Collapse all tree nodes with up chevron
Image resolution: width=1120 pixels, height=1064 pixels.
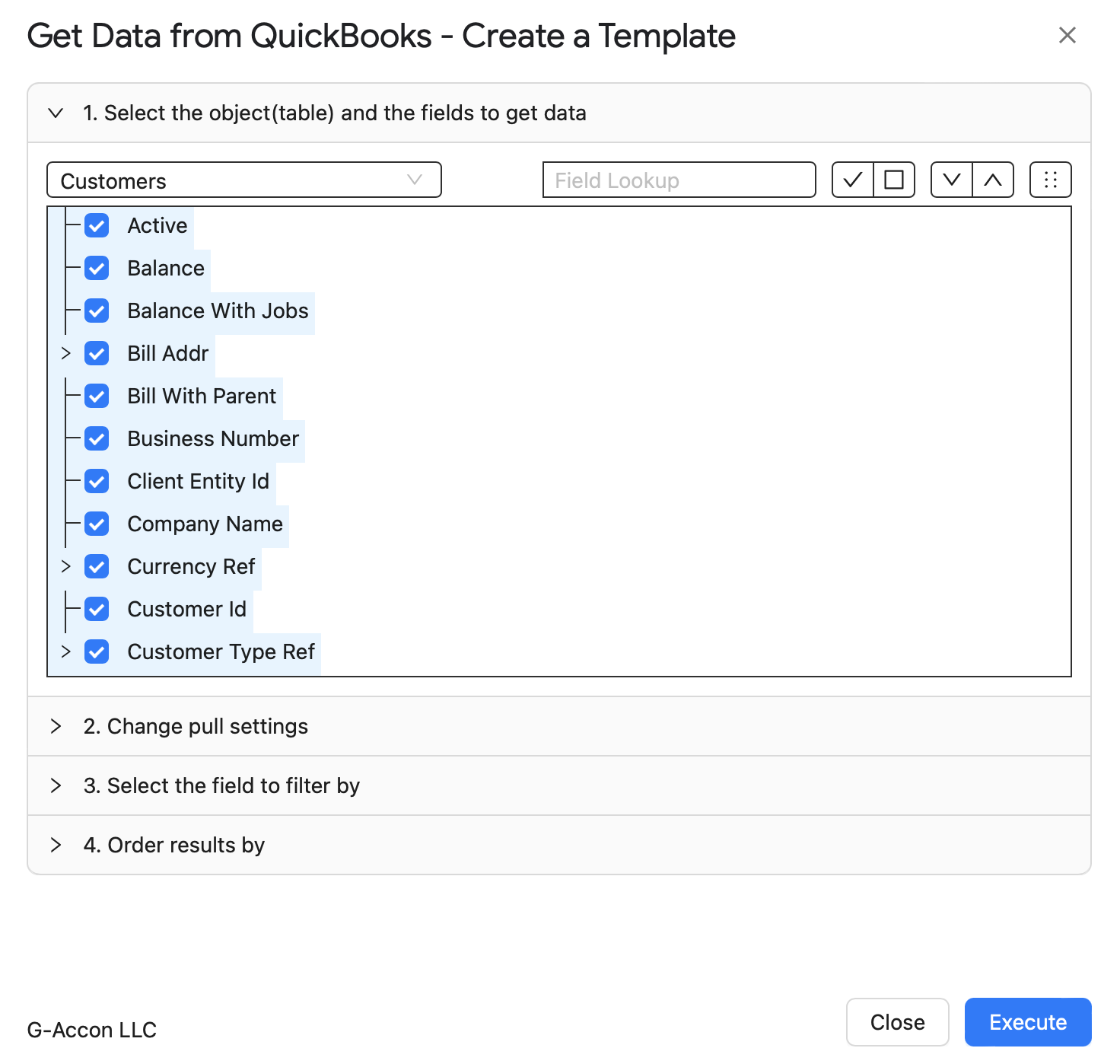[993, 180]
